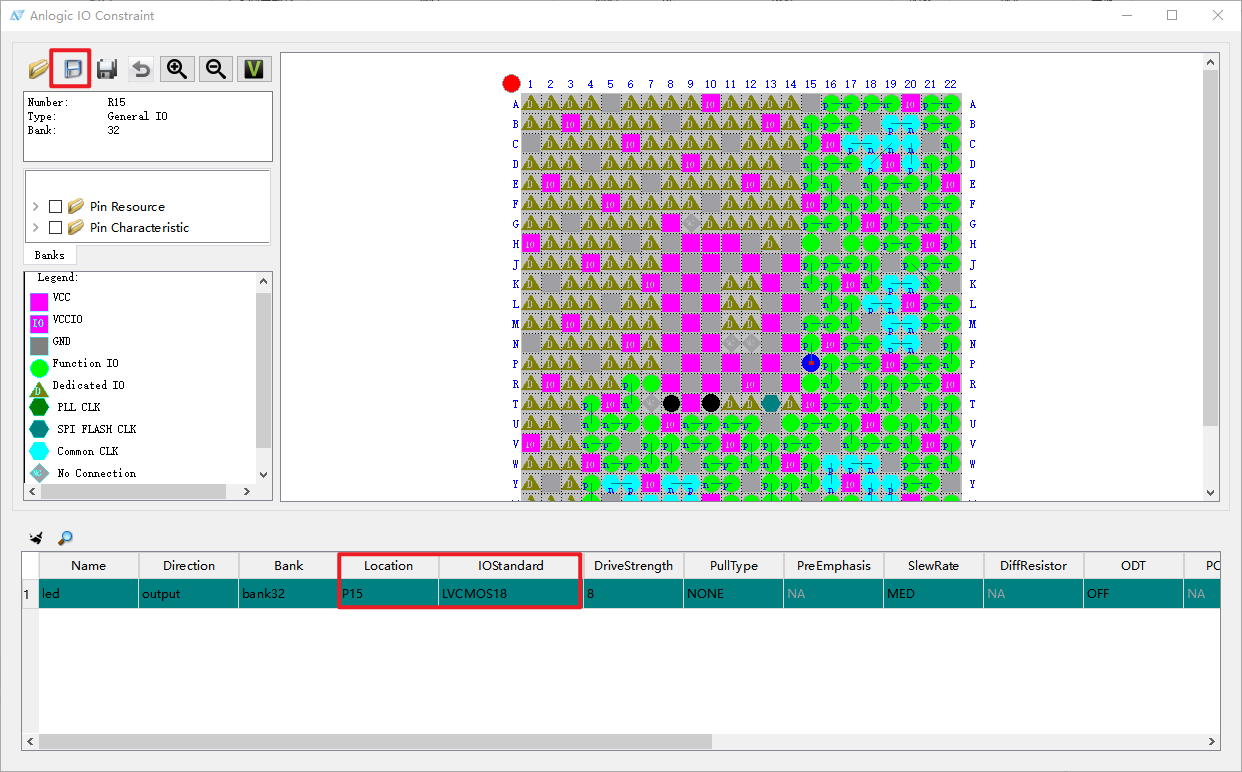Open the IOStandard cell LVCMOS18 dropdown
The height and width of the screenshot is (772, 1242).
point(511,593)
